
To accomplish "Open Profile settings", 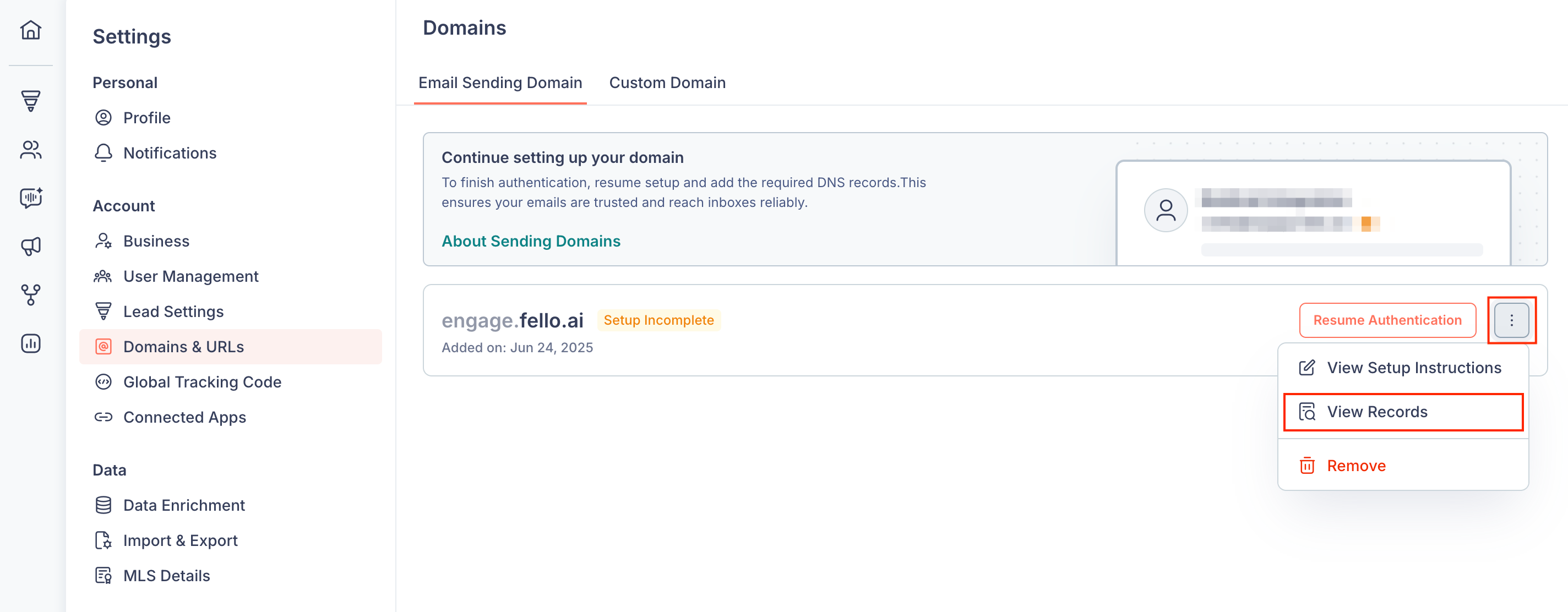I will [x=146, y=118].
